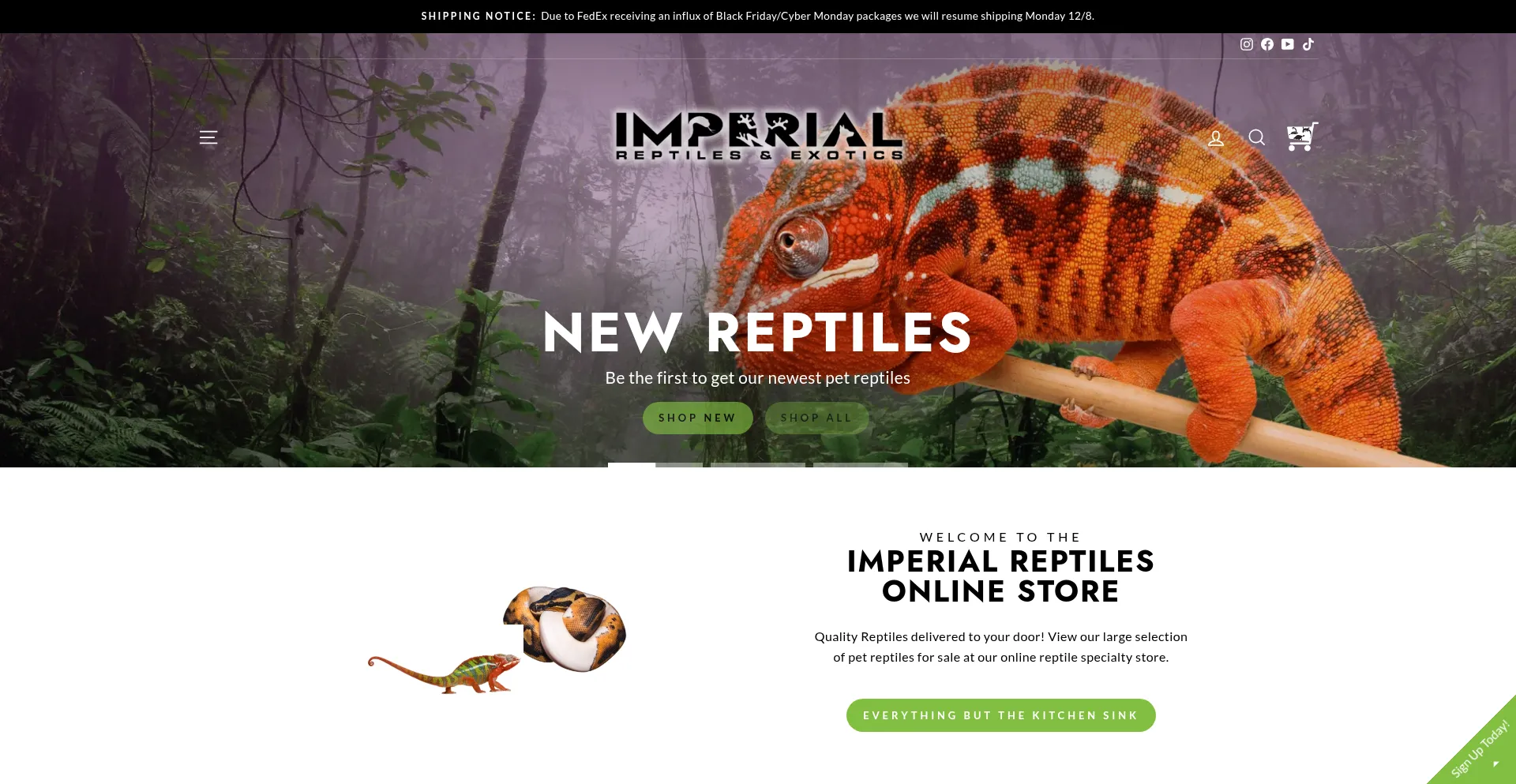
Task: Open the YouTube social link
Action: point(1288,44)
